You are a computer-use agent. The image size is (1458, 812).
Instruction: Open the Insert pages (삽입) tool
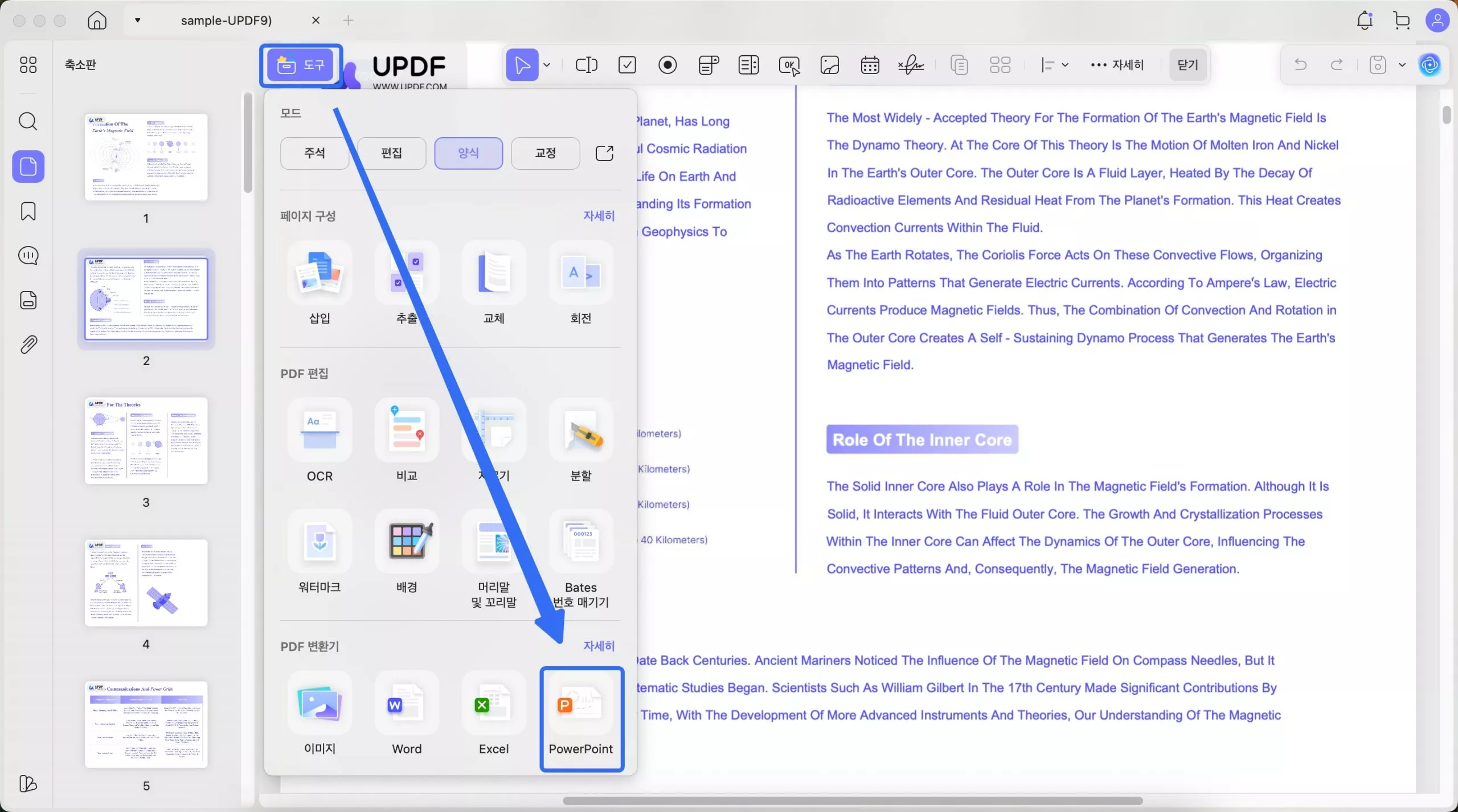click(x=320, y=273)
